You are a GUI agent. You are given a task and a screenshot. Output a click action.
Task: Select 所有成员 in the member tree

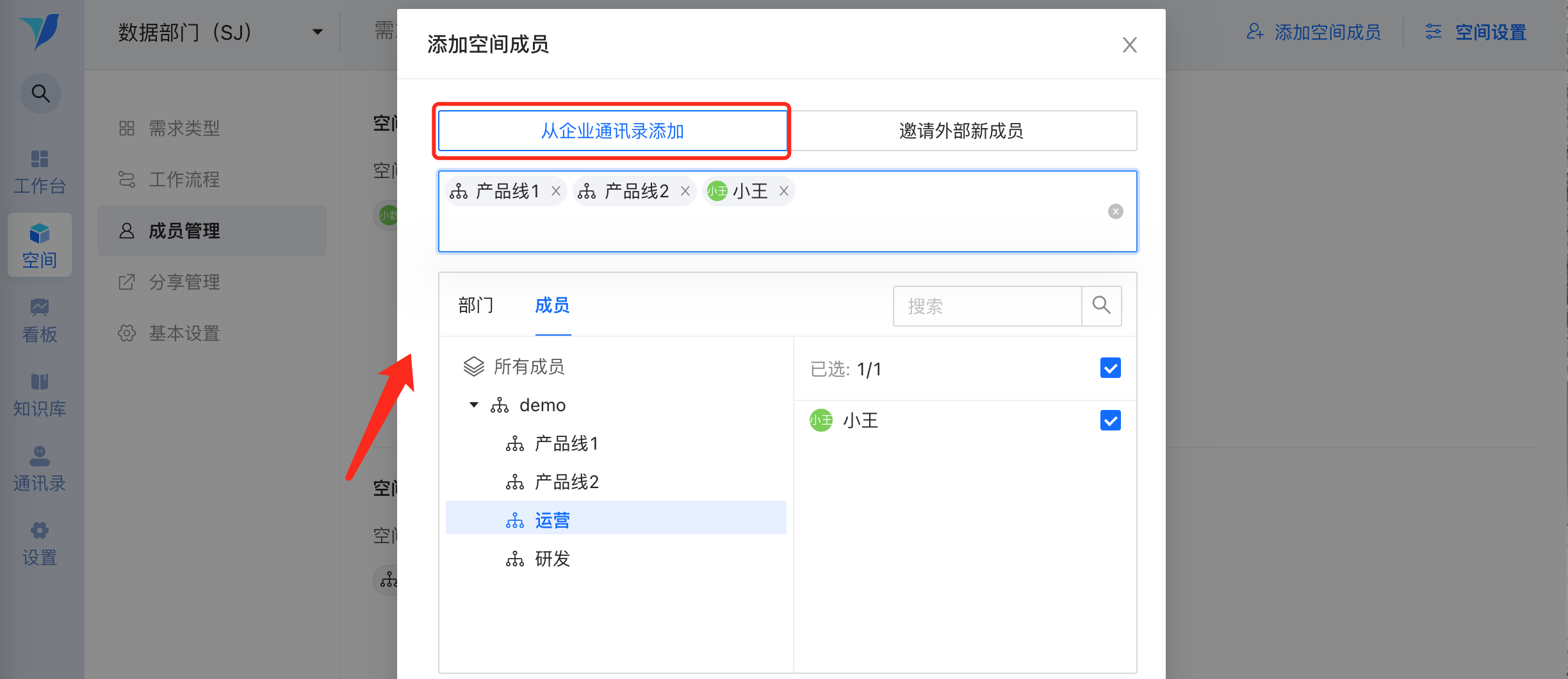click(x=528, y=366)
